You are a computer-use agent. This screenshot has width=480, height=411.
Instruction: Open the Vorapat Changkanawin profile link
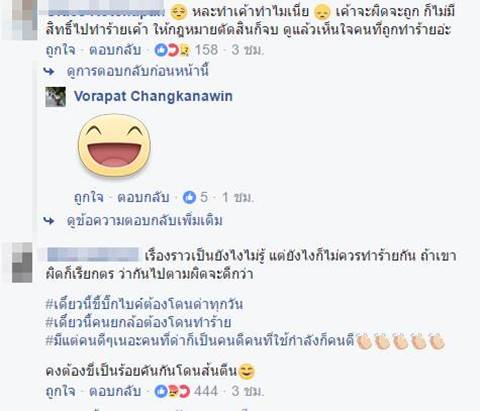point(153,96)
